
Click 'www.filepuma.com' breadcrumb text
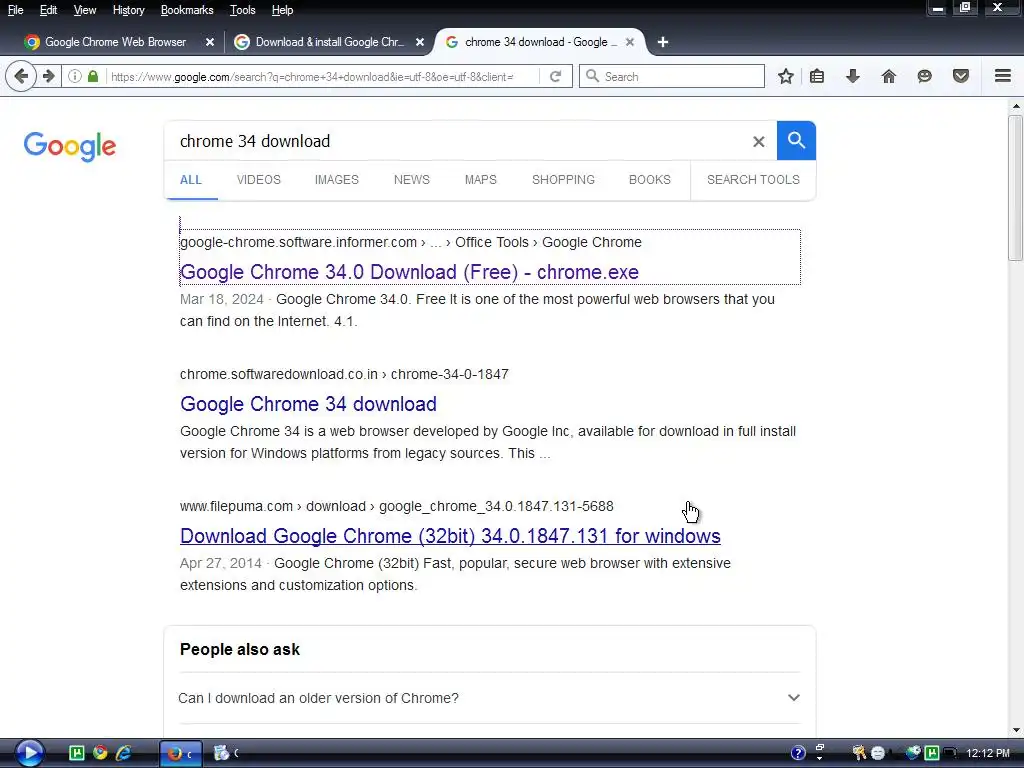pyautogui.click(x=236, y=506)
